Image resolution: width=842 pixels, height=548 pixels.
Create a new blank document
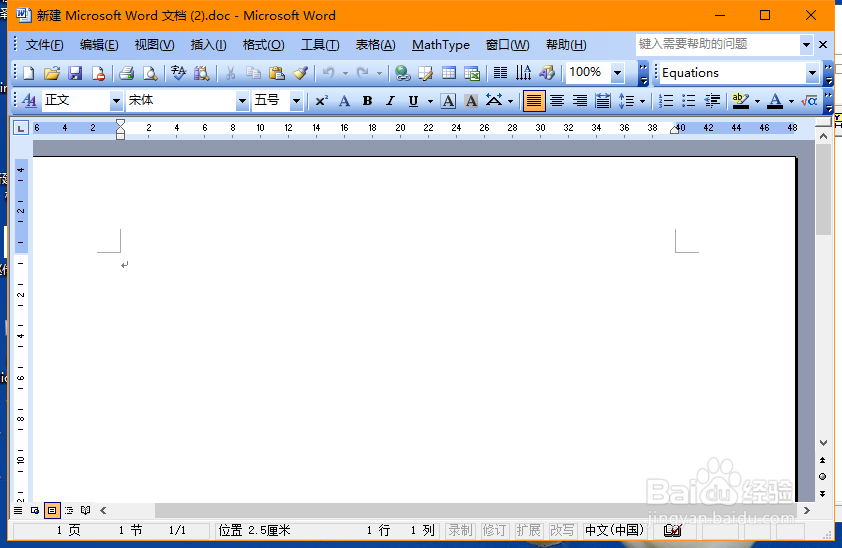(28, 73)
